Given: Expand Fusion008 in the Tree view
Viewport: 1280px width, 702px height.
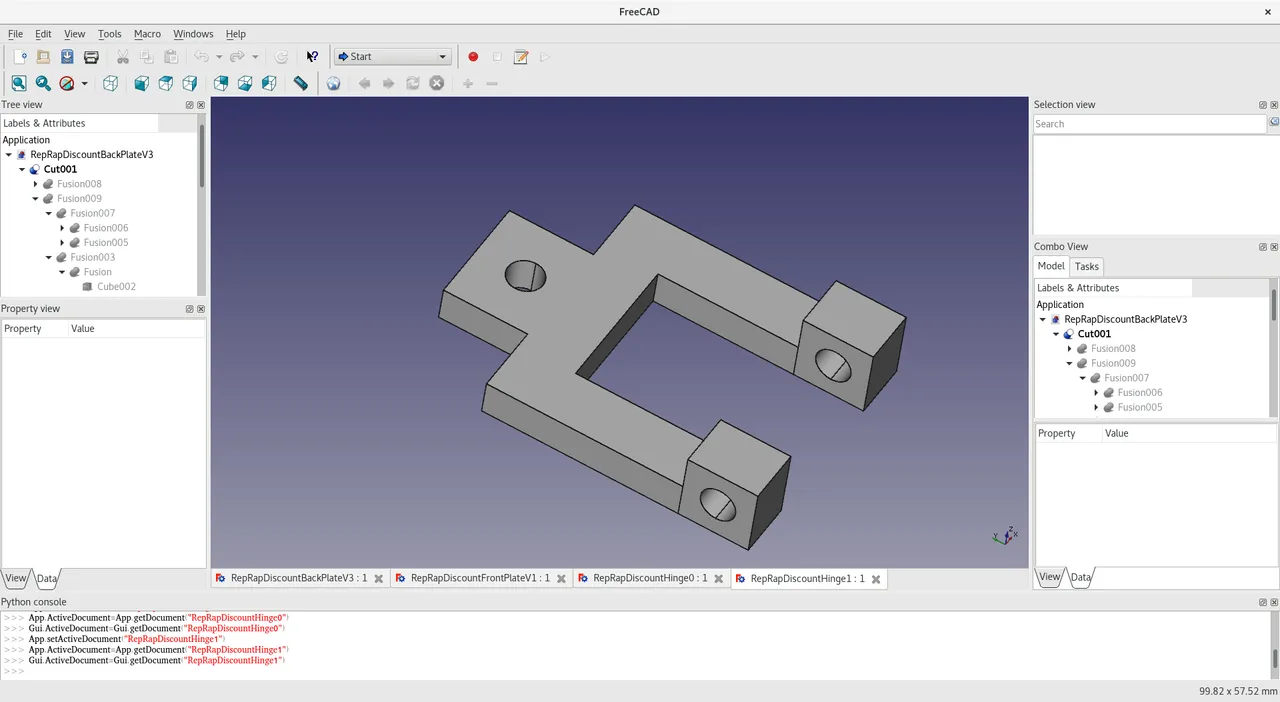Looking at the screenshot, I should tap(35, 184).
